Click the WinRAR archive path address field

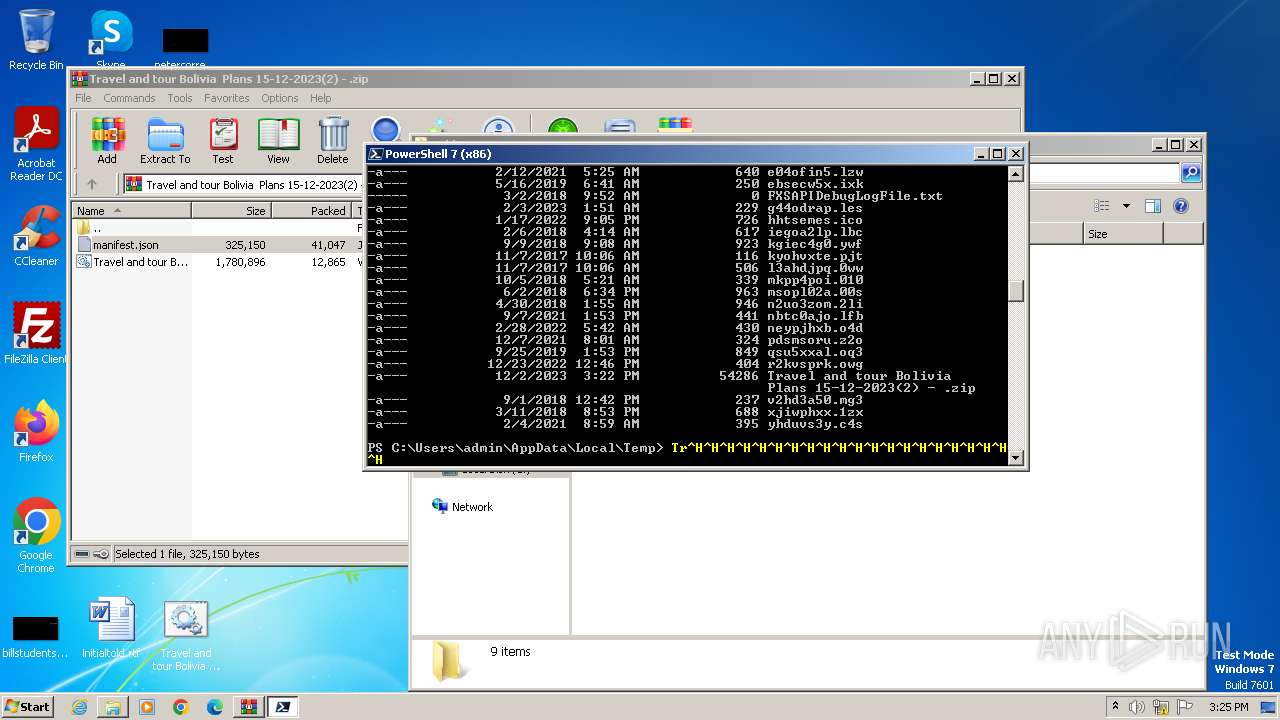tap(245, 185)
